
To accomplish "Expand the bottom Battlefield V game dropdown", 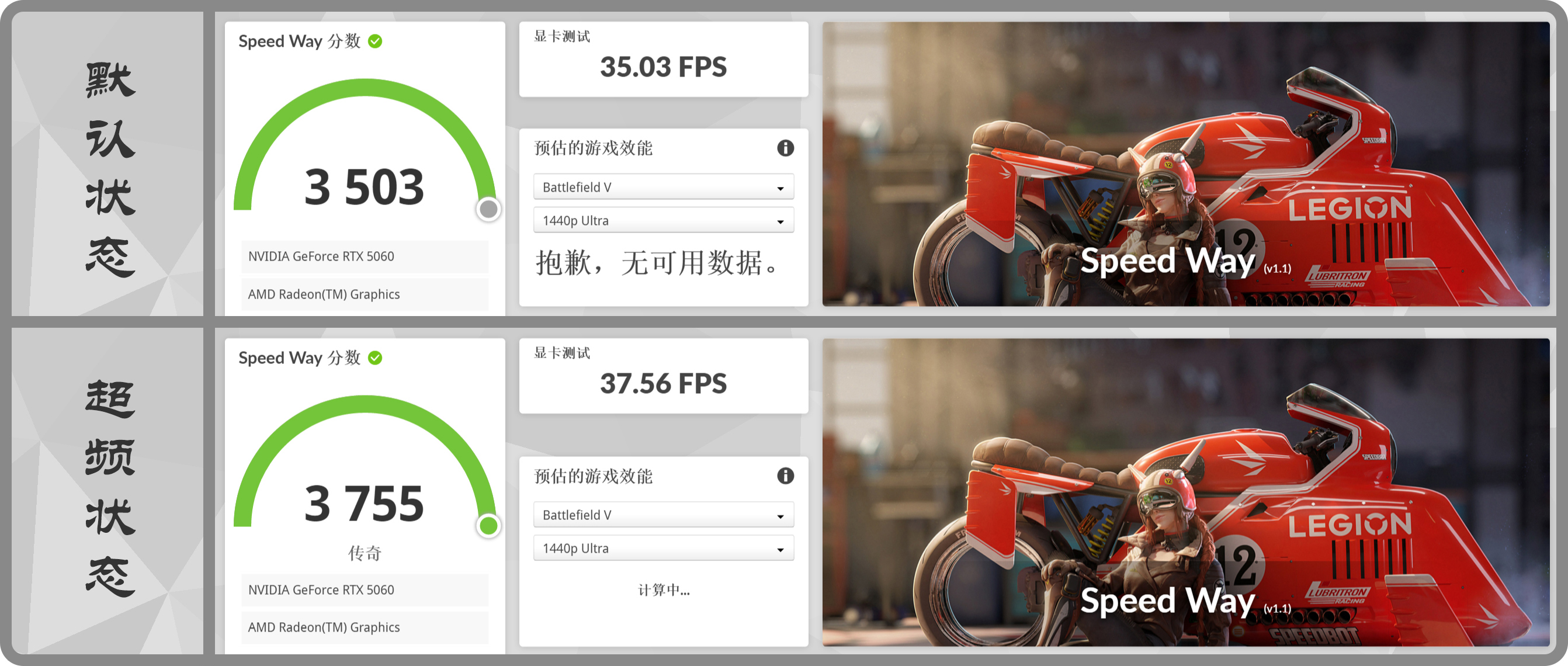I will (664, 515).
